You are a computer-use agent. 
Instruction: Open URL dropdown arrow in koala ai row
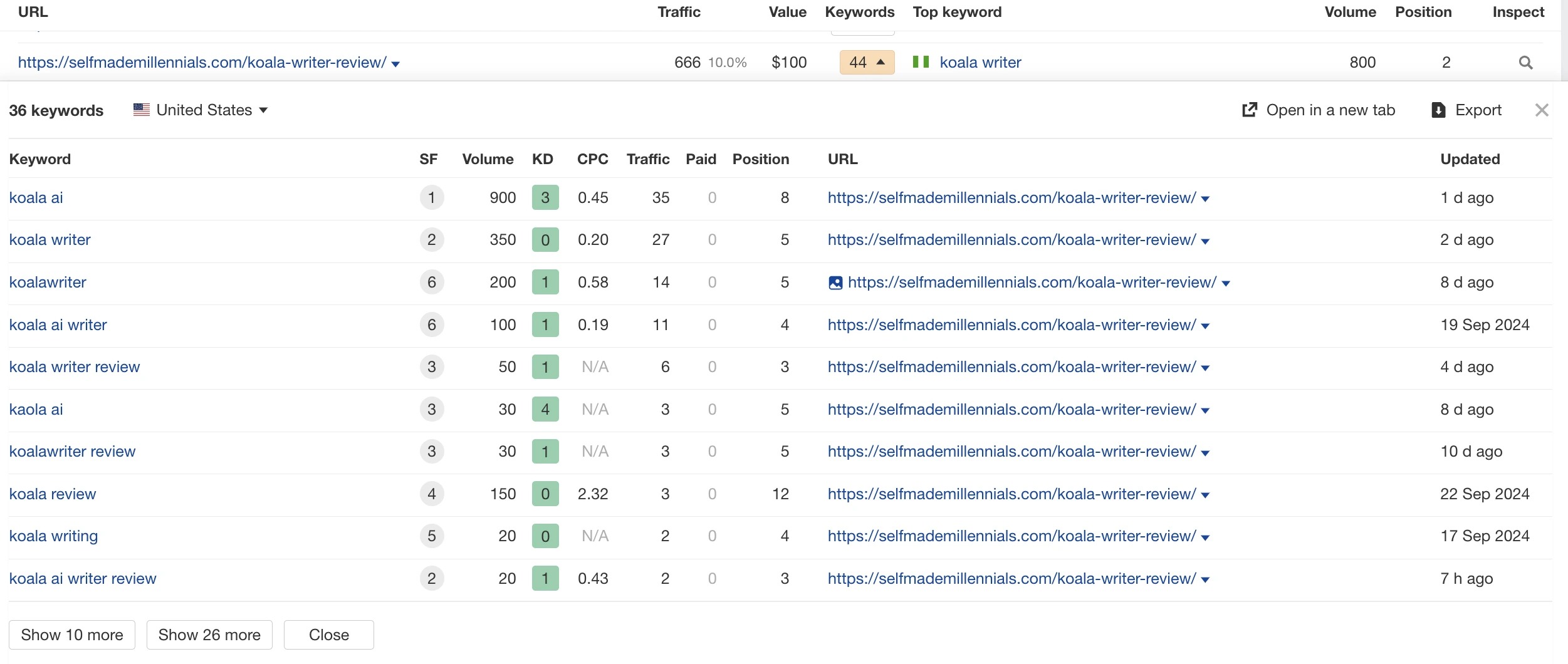(1205, 199)
